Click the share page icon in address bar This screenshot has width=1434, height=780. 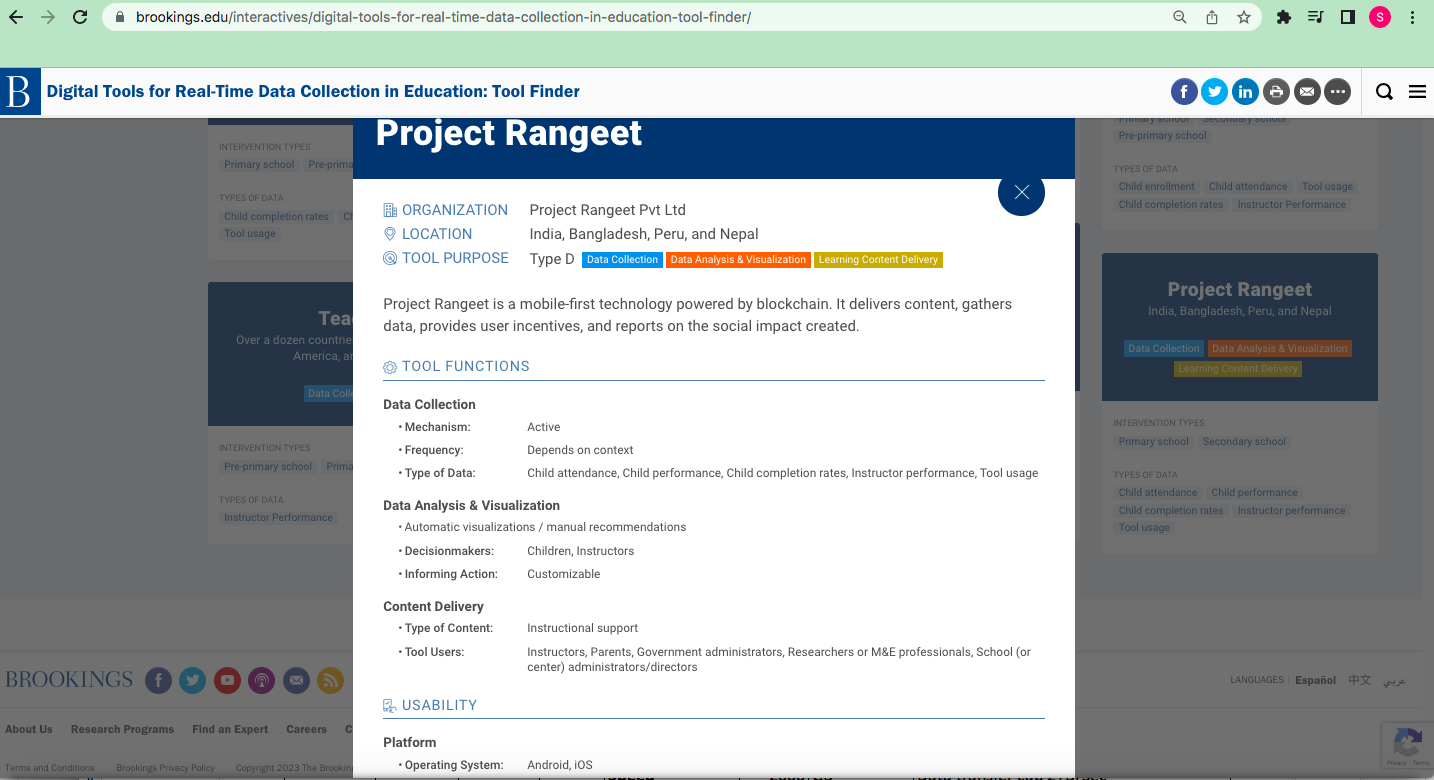(1212, 17)
